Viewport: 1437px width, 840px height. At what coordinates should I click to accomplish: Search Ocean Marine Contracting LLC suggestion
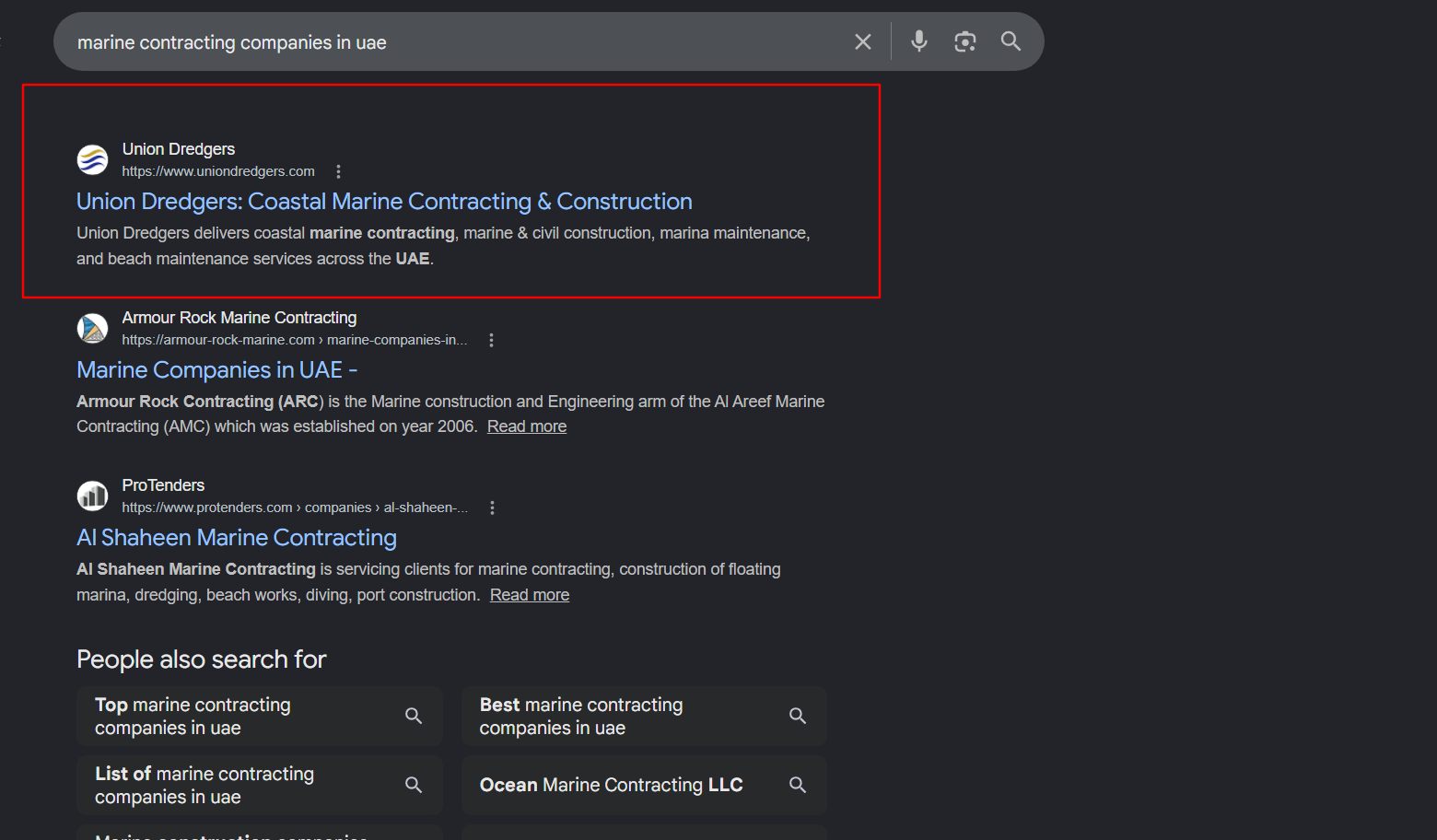pyautogui.click(x=644, y=785)
